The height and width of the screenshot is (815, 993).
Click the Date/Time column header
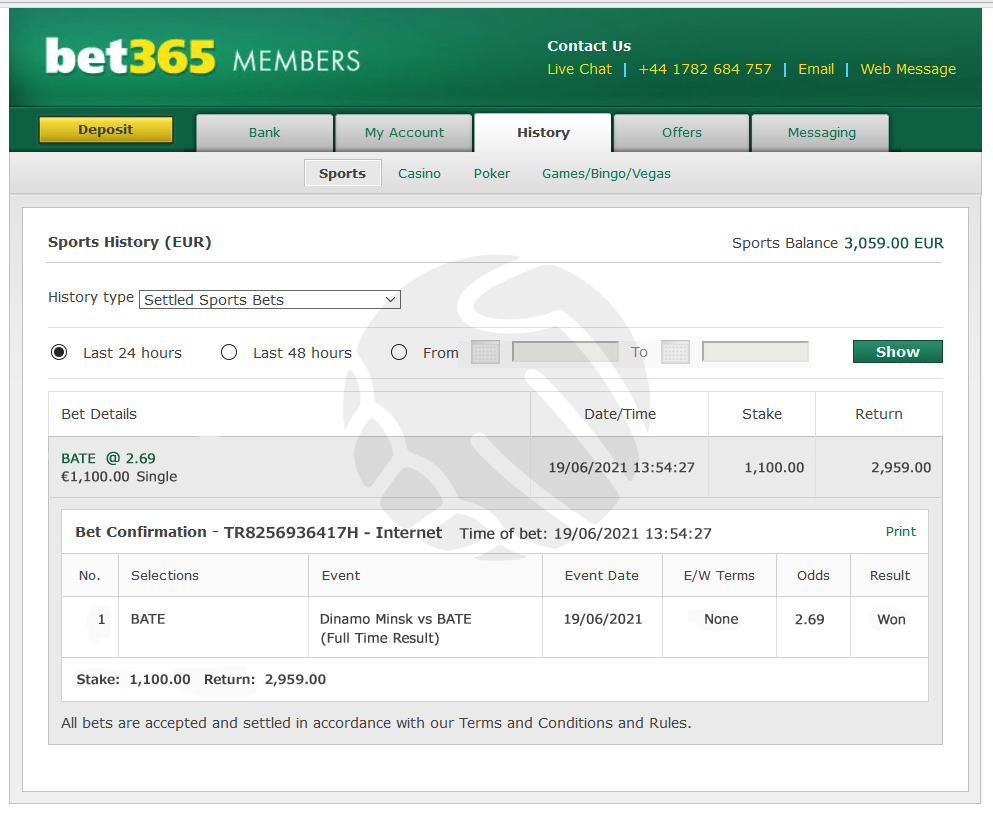[x=620, y=414]
